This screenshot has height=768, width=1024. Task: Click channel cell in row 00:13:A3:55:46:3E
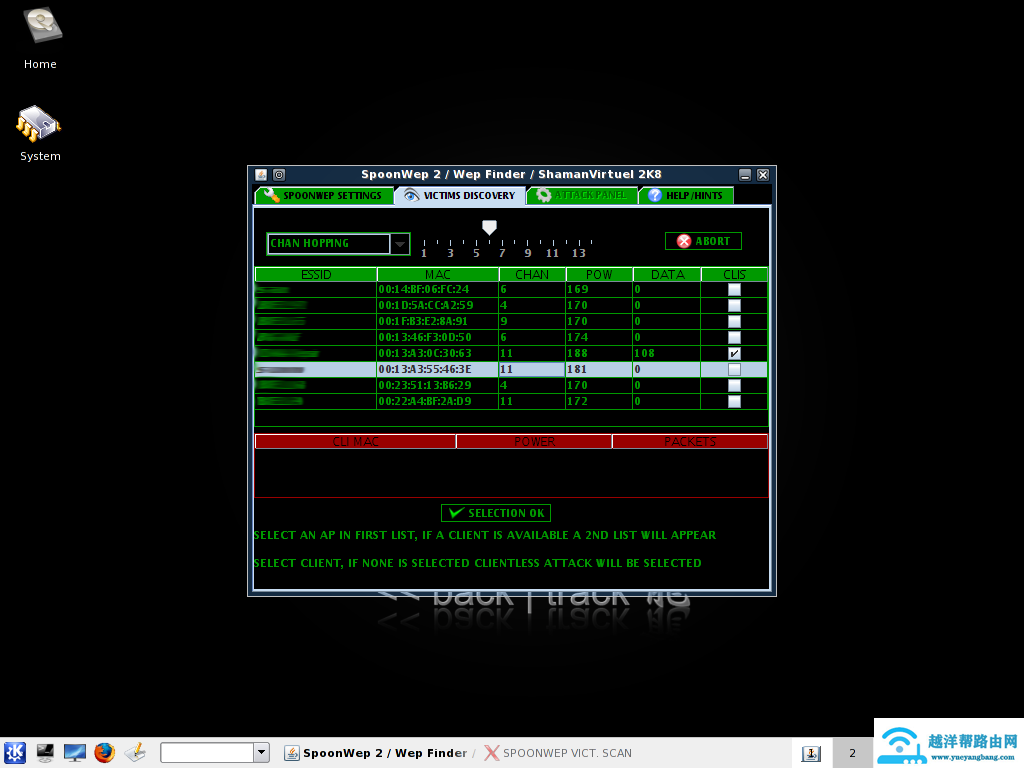click(x=532, y=370)
